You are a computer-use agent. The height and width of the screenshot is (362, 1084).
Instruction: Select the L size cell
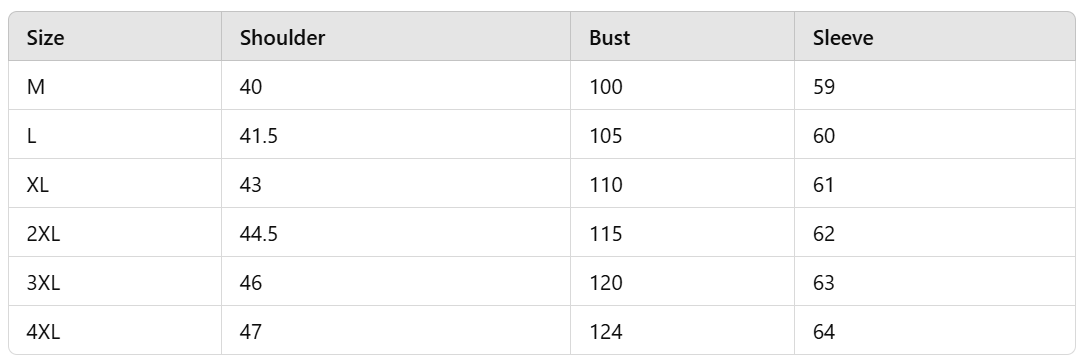(x=115, y=135)
